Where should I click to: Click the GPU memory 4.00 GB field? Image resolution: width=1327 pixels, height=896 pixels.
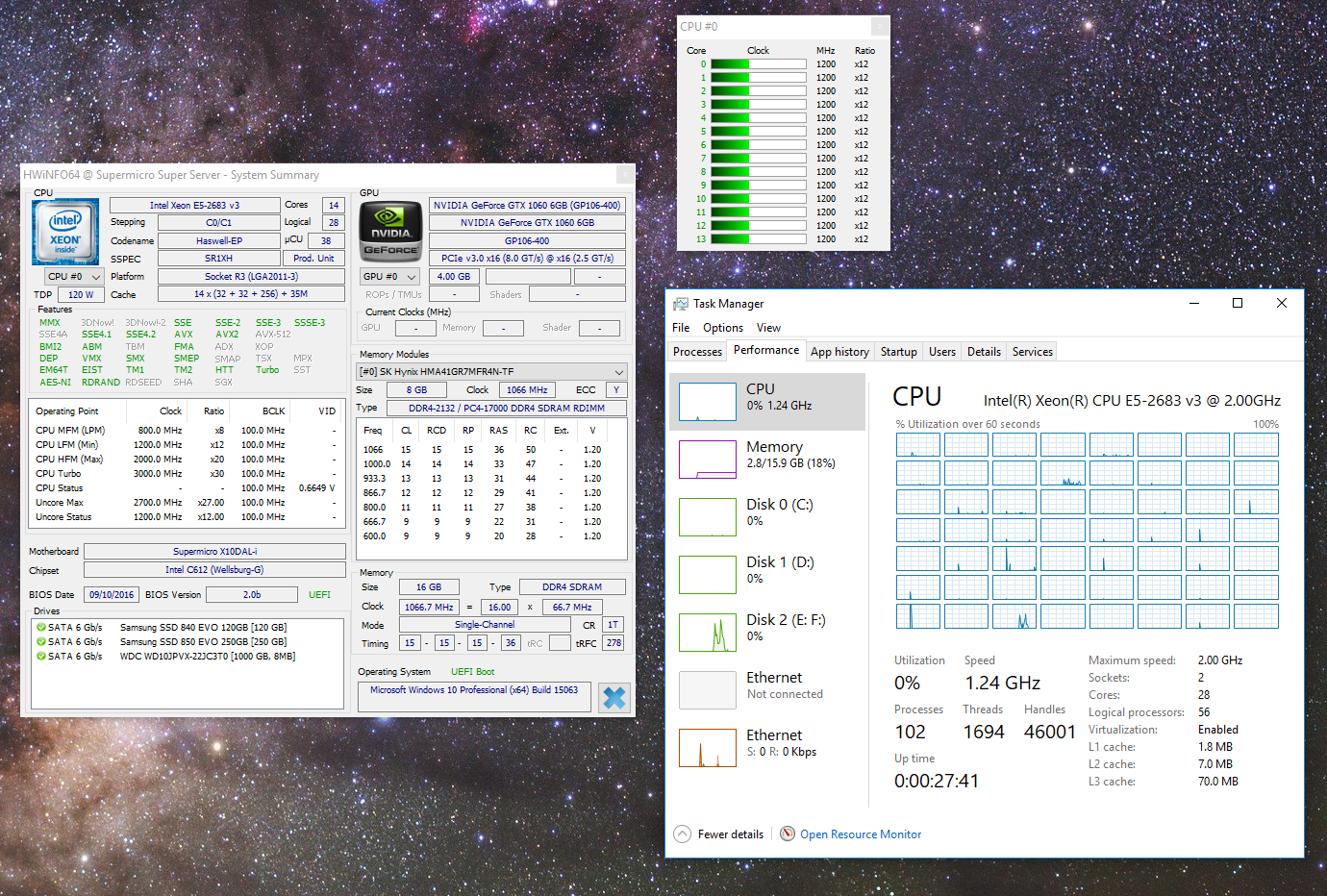click(x=453, y=277)
